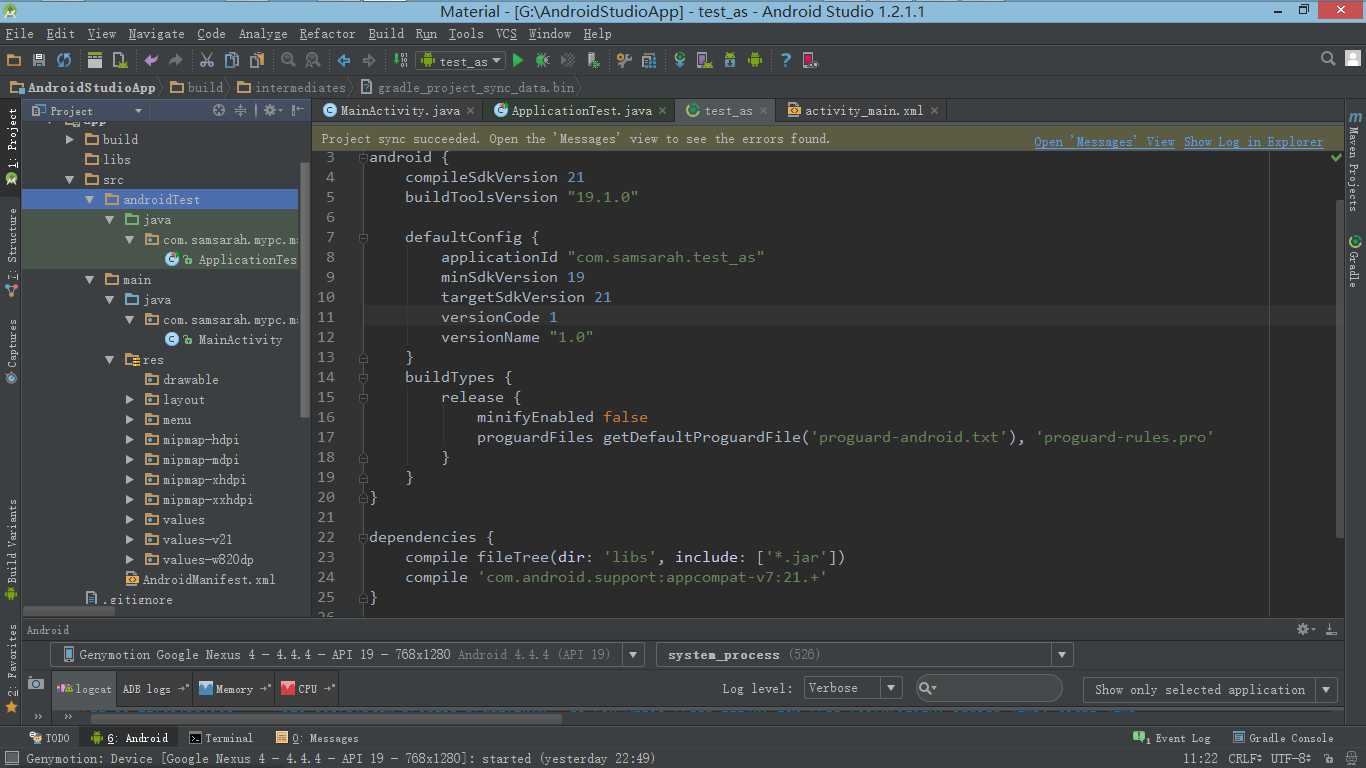This screenshot has height=768, width=1366.
Task: Toggle the Favorites tool window side button
Action: (x=12, y=668)
